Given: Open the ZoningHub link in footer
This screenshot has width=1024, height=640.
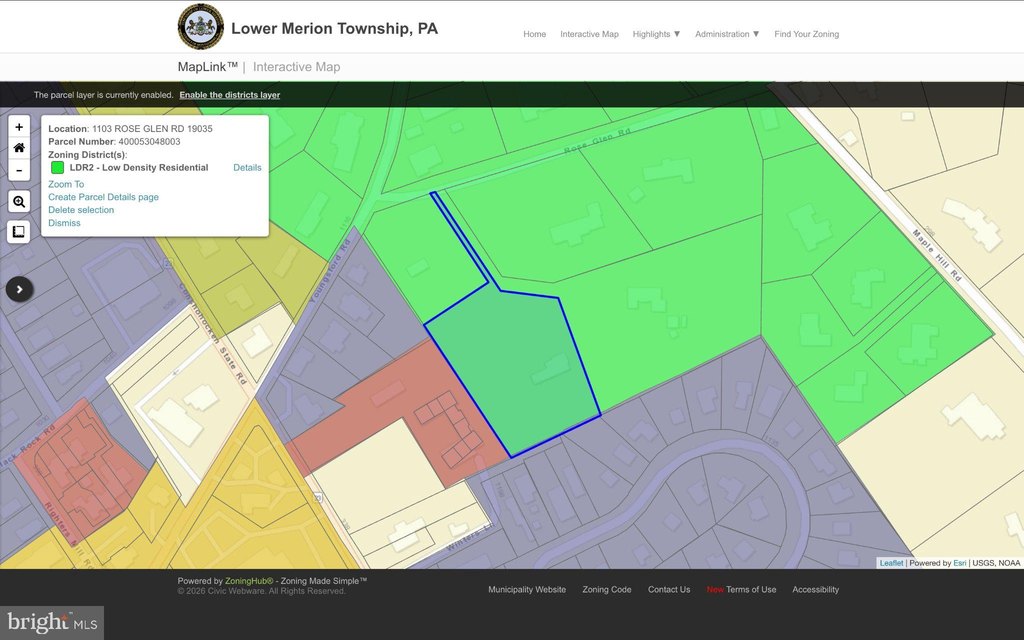Looking at the screenshot, I should click(249, 581).
